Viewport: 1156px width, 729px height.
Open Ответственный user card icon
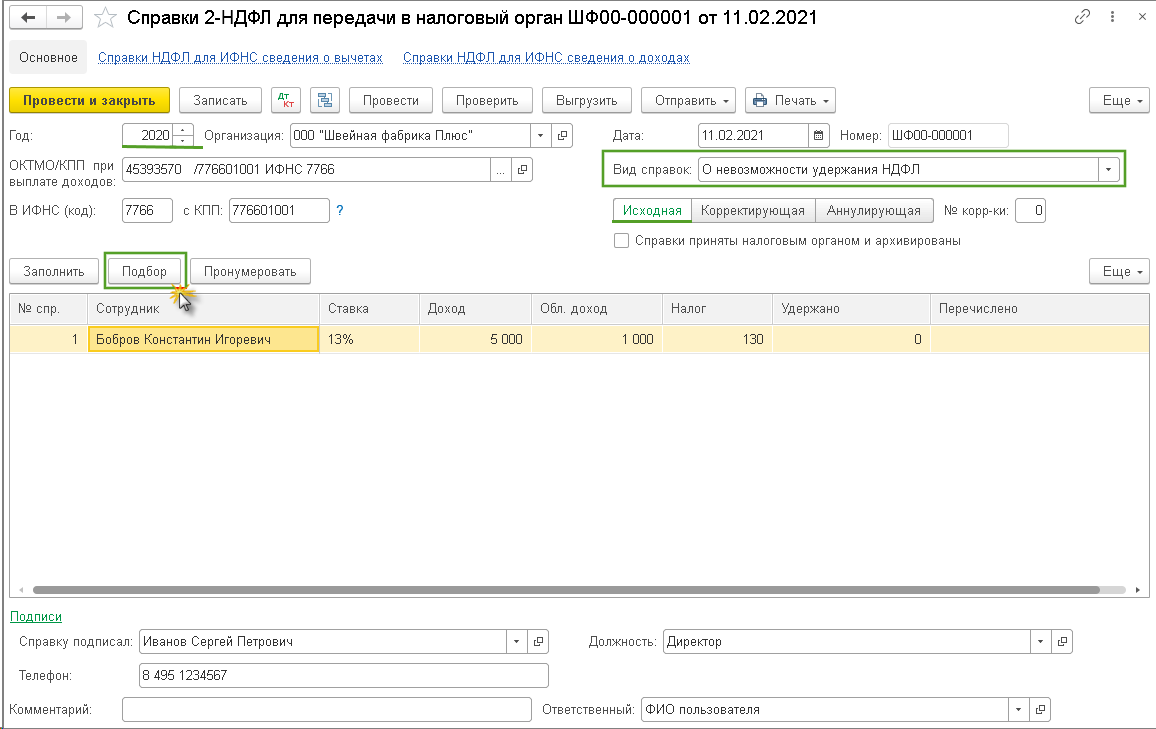click(x=1040, y=709)
